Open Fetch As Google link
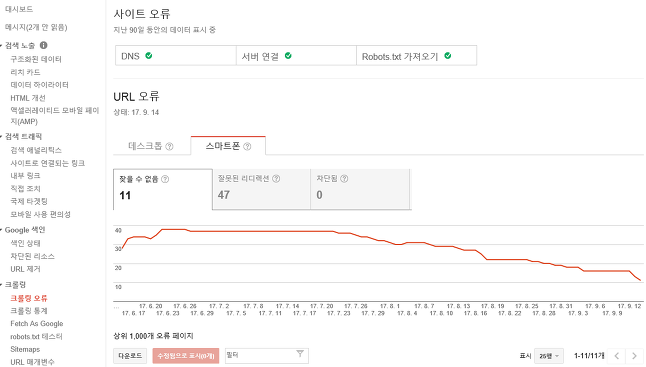646x367 pixels. click(37, 324)
